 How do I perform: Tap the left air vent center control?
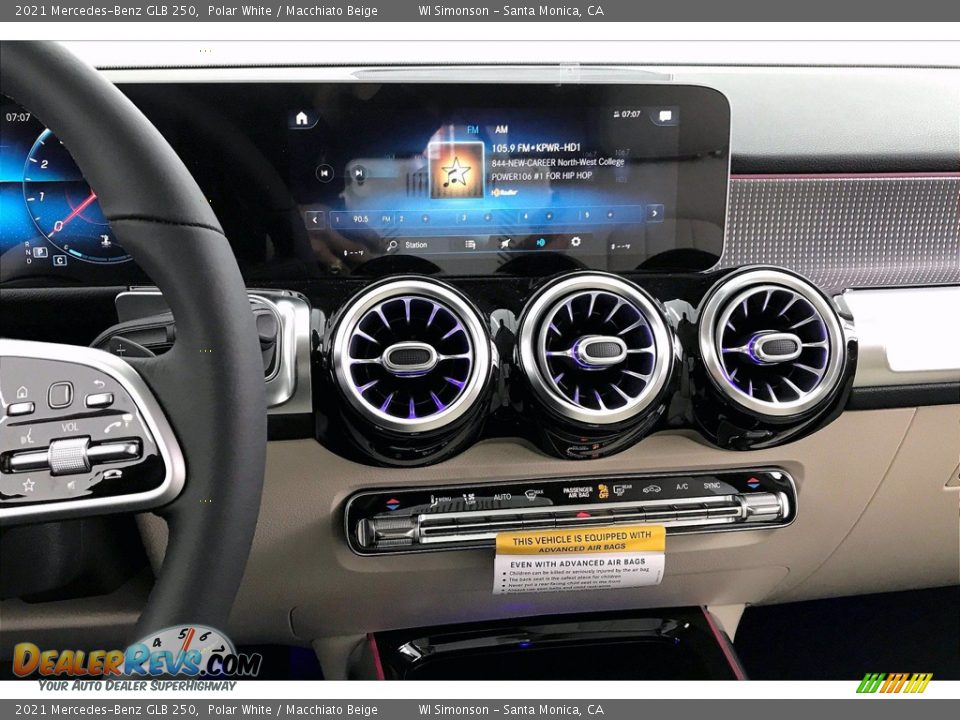click(x=410, y=358)
